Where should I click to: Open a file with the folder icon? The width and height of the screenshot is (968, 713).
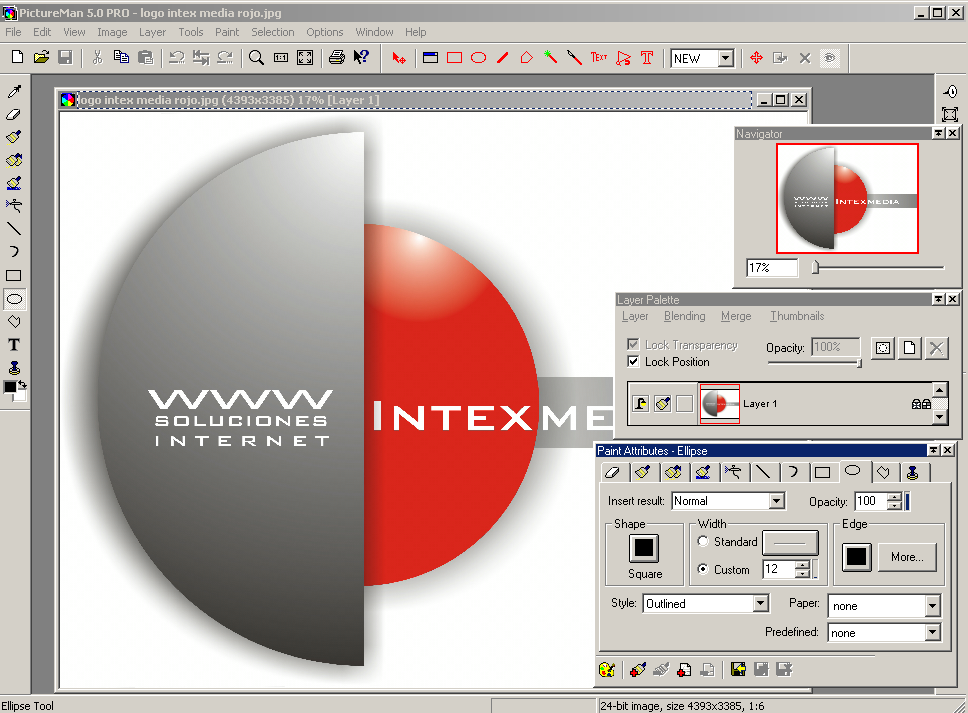[x=41, y=57]
